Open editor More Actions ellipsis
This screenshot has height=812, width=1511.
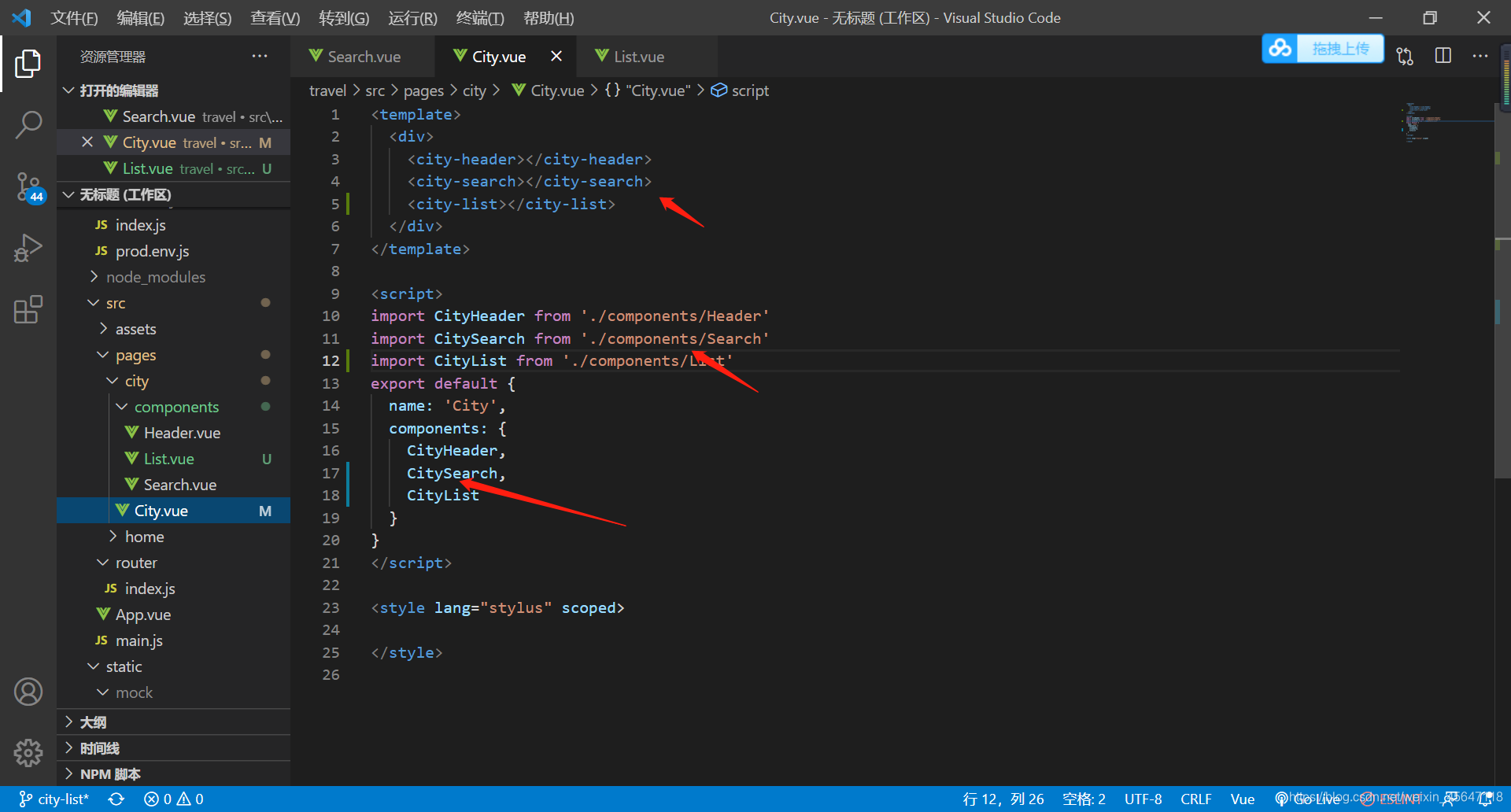click(1480, 56)
